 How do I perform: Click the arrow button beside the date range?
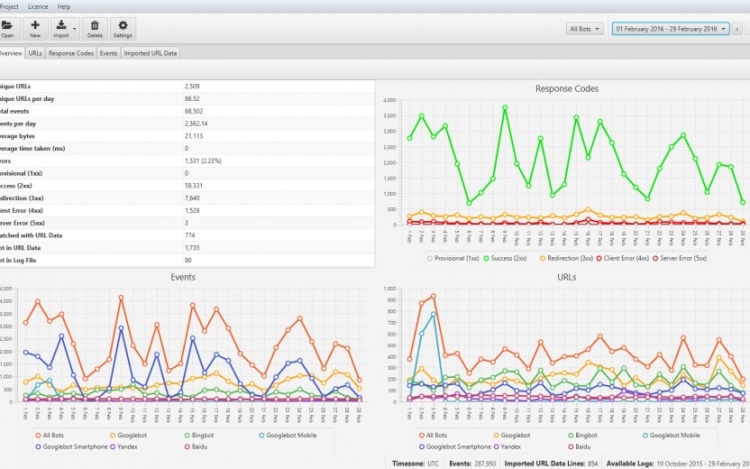tap(739, 29)
